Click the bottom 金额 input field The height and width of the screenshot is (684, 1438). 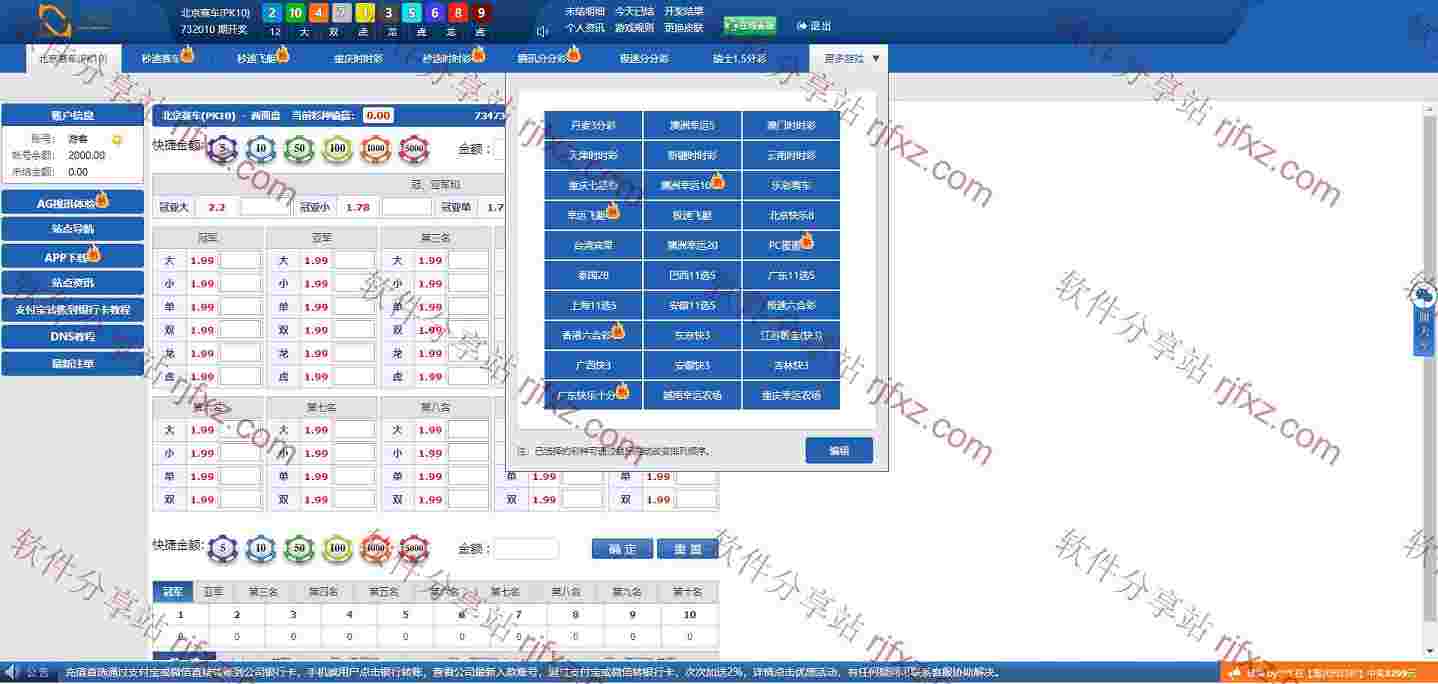pos(526,549)
